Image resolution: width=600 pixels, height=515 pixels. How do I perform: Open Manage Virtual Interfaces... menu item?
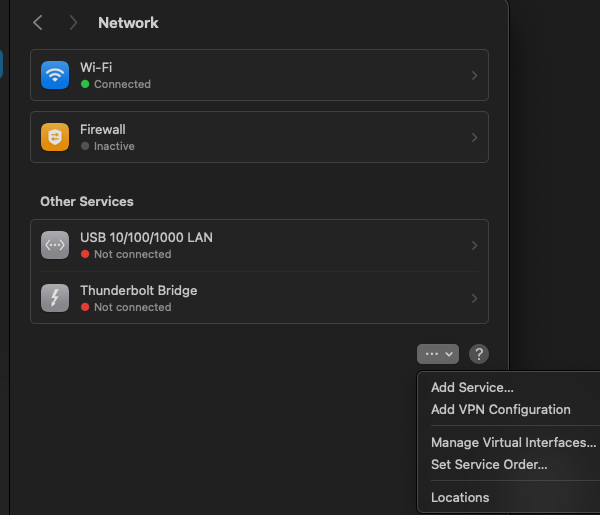coord(513,442)
